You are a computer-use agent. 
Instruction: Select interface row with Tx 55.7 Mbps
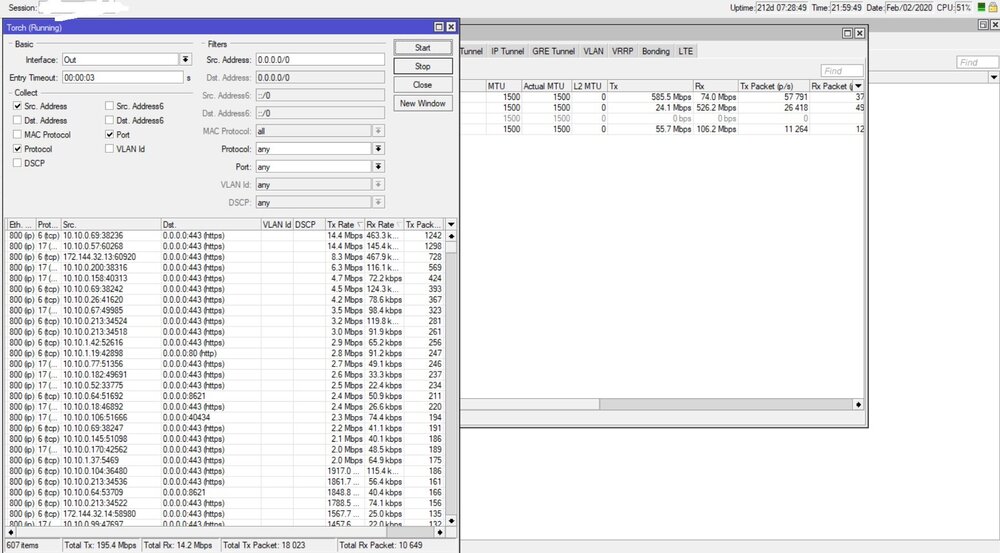coord(663,129)
